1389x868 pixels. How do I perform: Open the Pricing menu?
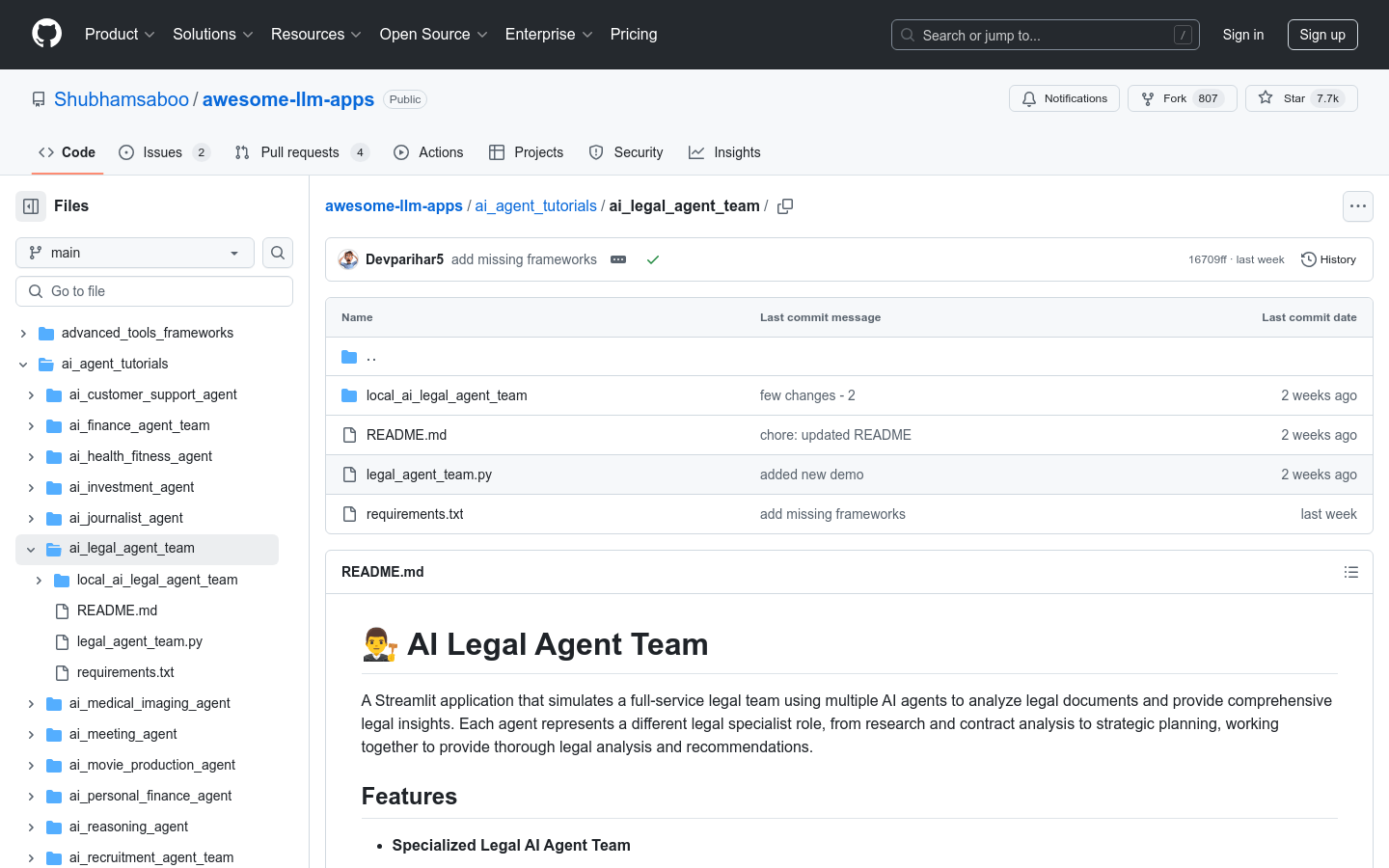tap(634, 34)
